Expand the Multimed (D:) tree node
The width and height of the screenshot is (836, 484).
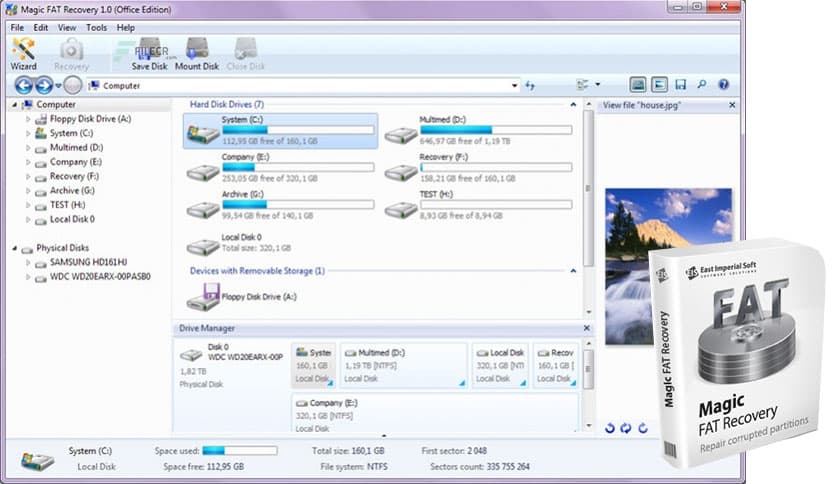[28, 147]
